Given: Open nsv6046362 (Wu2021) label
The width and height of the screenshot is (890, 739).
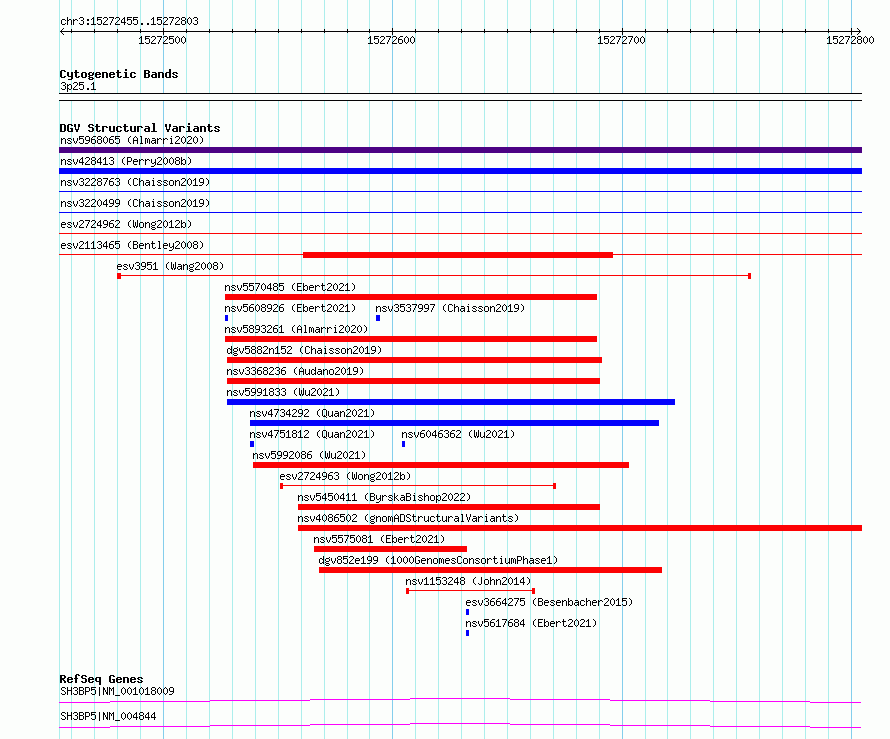Looking at the screenshot, I should [x=458, y=434].
